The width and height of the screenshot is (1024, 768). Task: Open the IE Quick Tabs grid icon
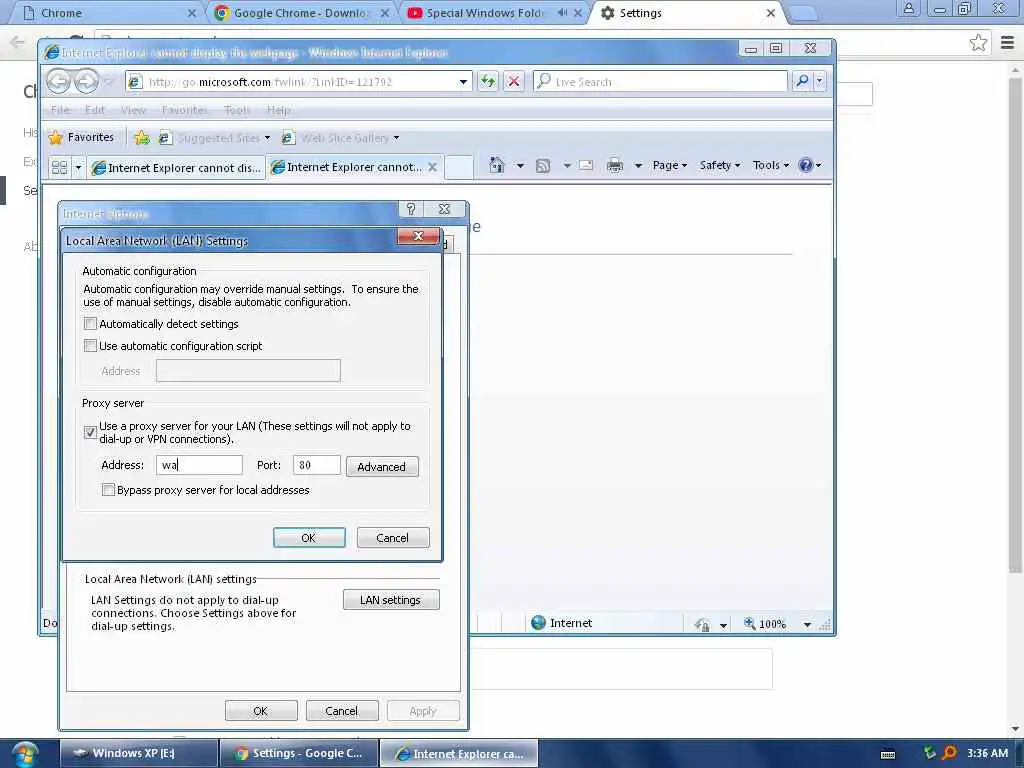[x=59, y=167]
